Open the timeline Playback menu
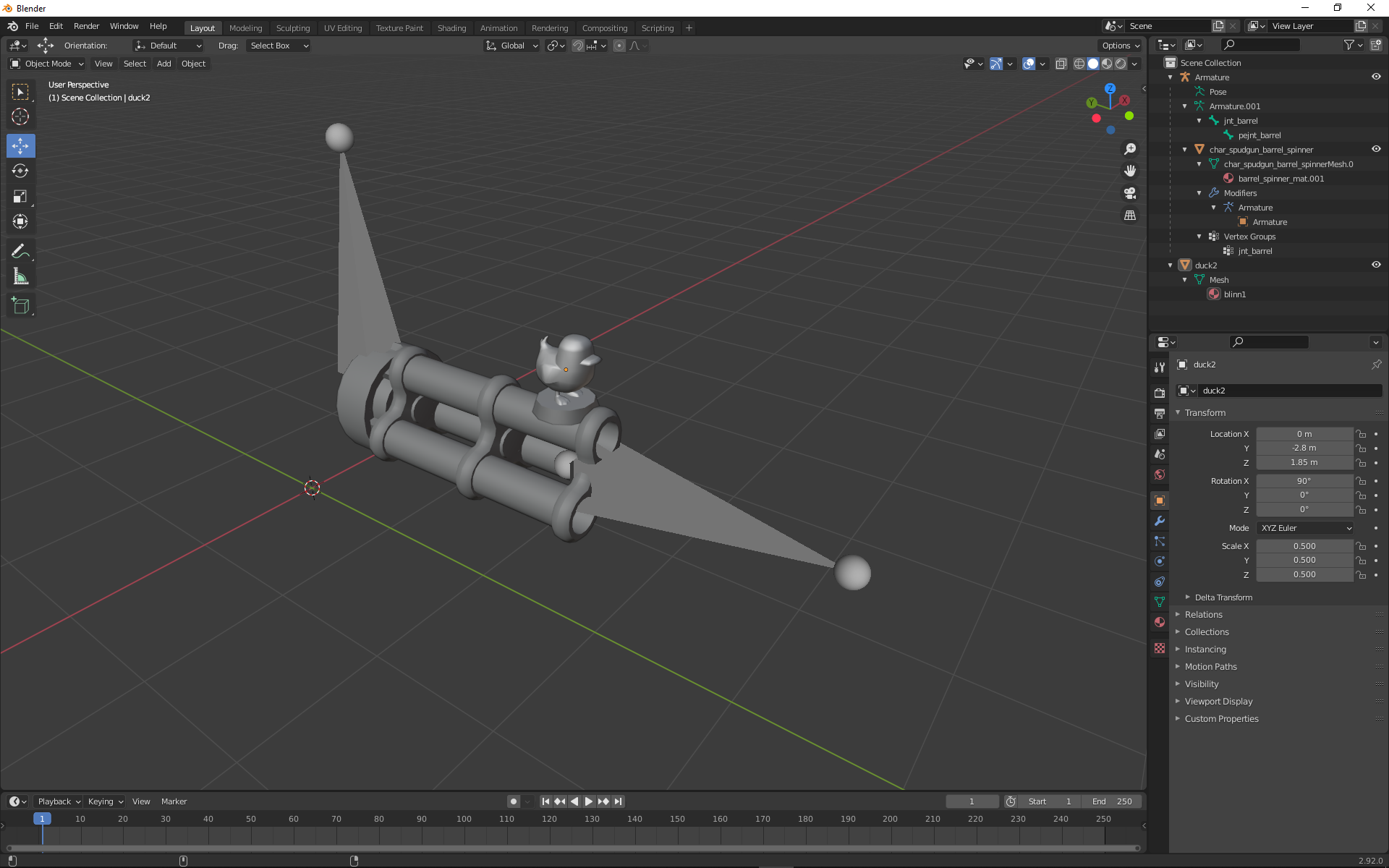This screenshot has height=868, width=1389. 59,801
